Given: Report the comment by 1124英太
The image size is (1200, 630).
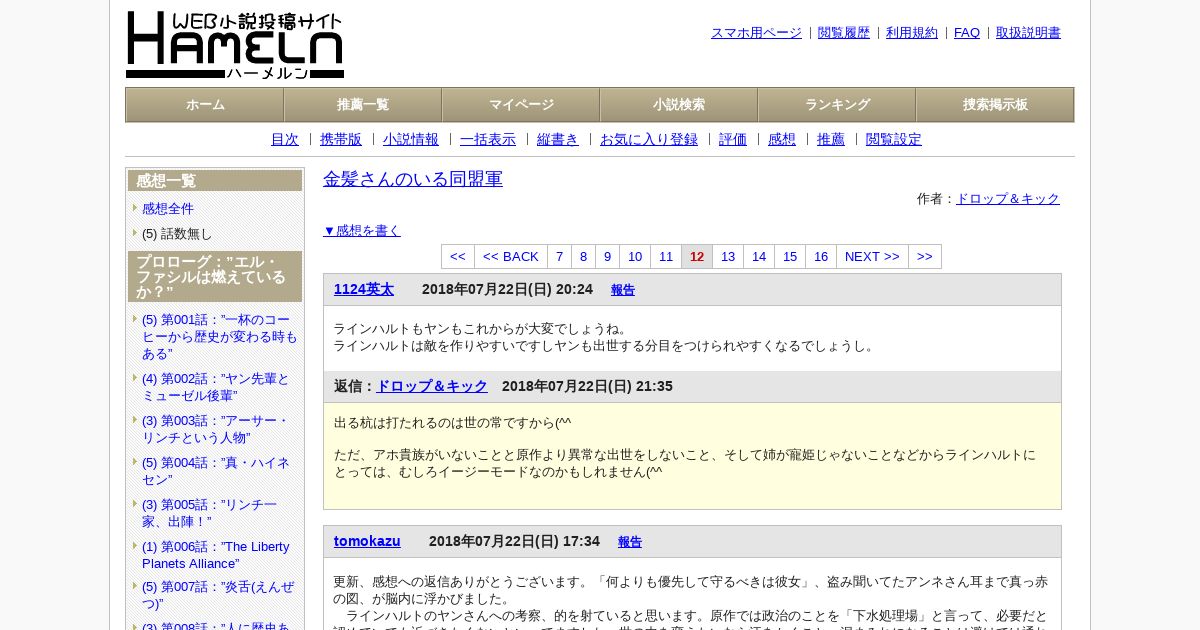Looking at the screenshot, I should click(x=623, y=290).
